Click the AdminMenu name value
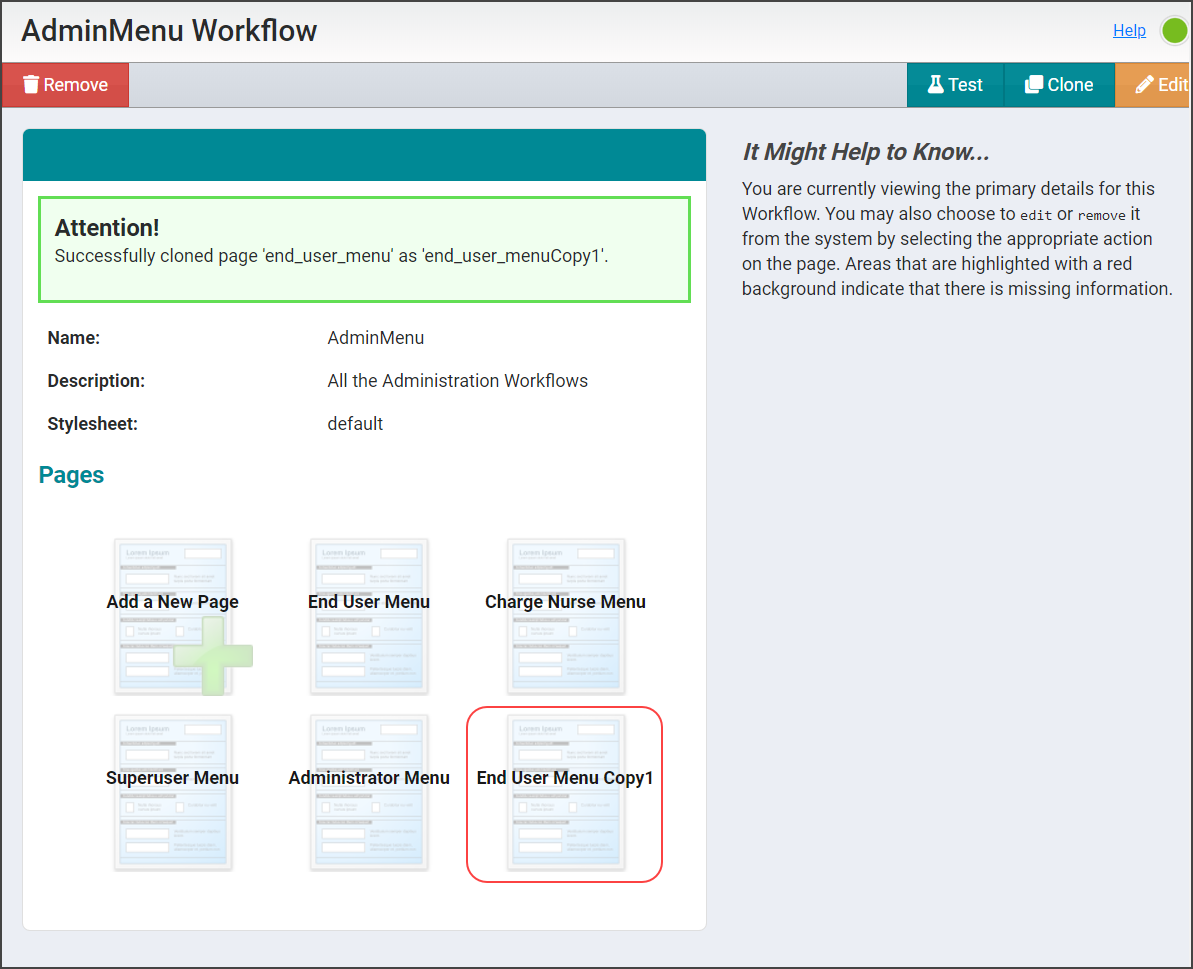The width and height of the screenshot is (1193, 969). pyautogui.click(x=376, y=338)
